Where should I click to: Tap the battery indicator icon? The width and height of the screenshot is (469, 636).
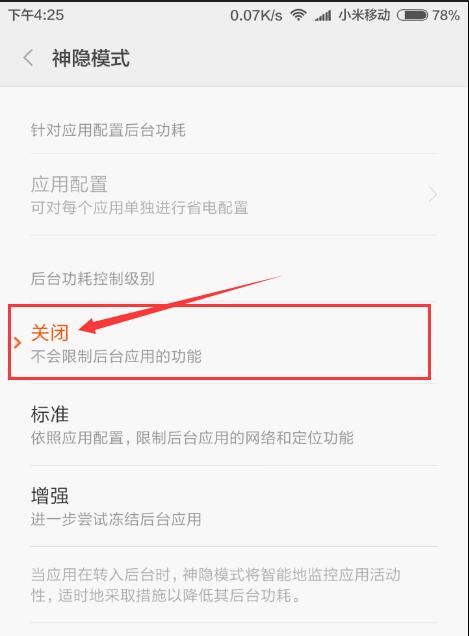click(x=412, y=15)
